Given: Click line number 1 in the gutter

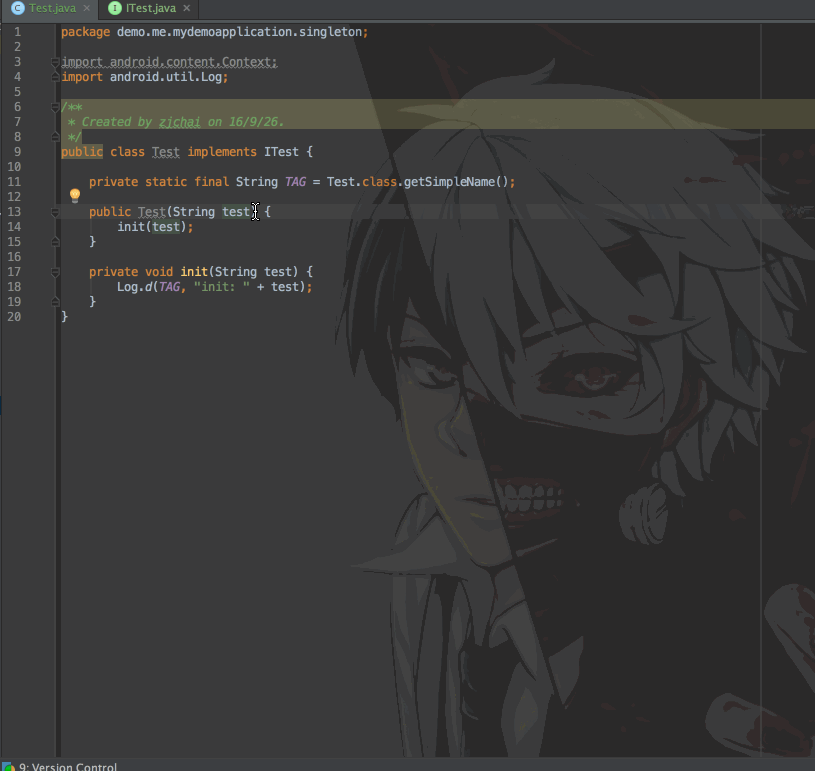Looking at the screenshot, I should point(17,32).
